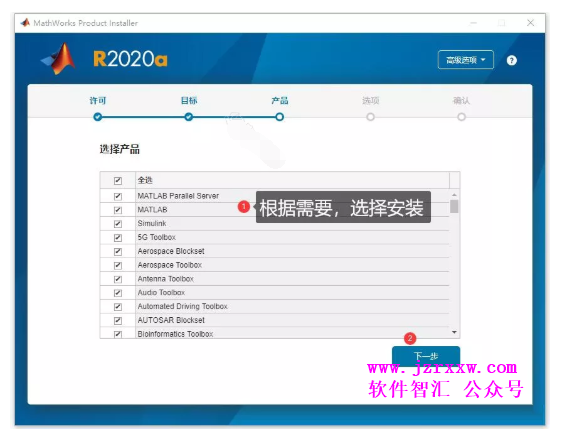Click the 5G Toolbox product name
Screen dimensions: 567x435
pyautogui.click(x=156, y=237)
